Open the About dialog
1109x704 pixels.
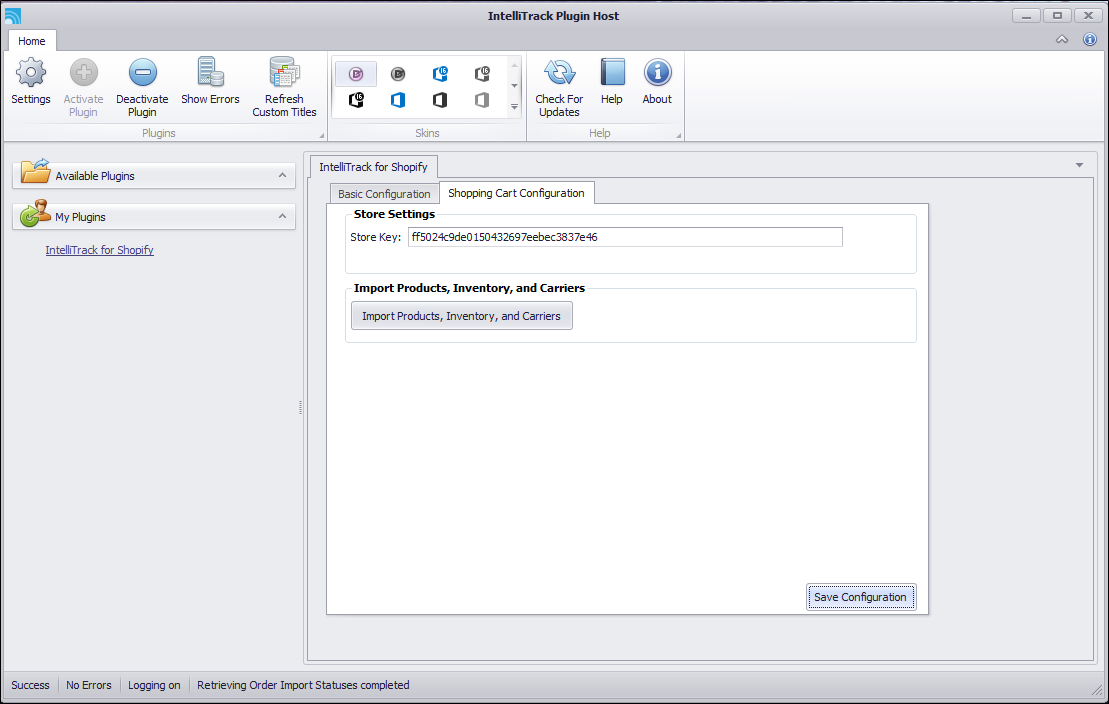click(657, 82)
